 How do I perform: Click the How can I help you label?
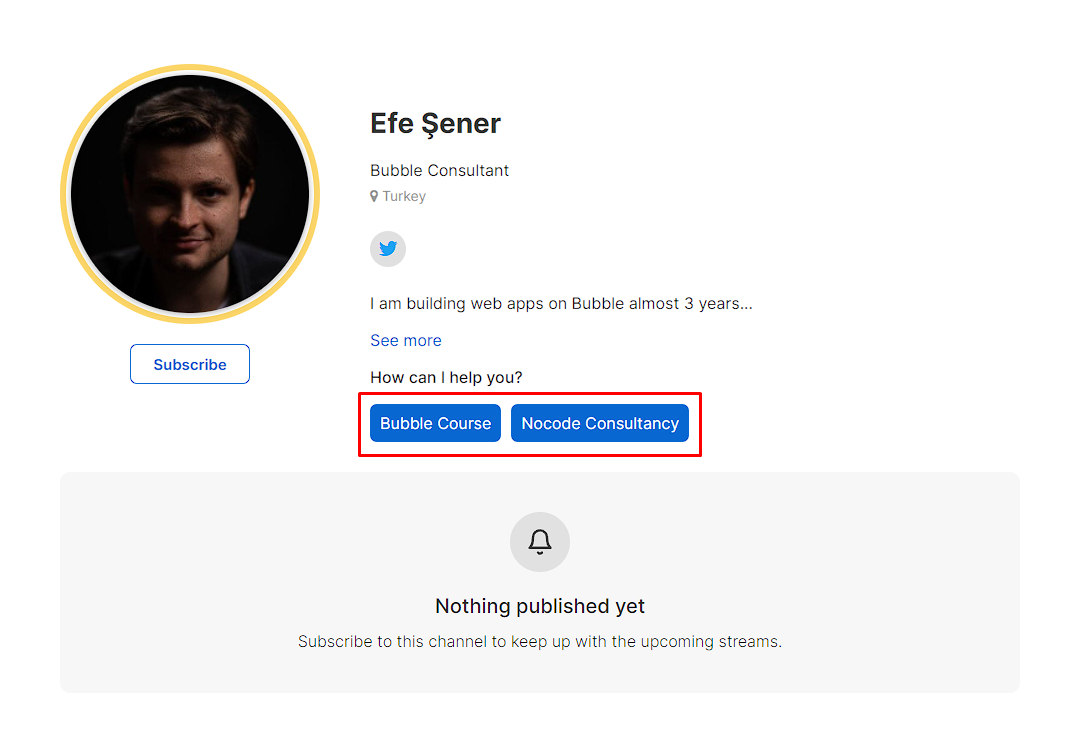click(446, 377)
